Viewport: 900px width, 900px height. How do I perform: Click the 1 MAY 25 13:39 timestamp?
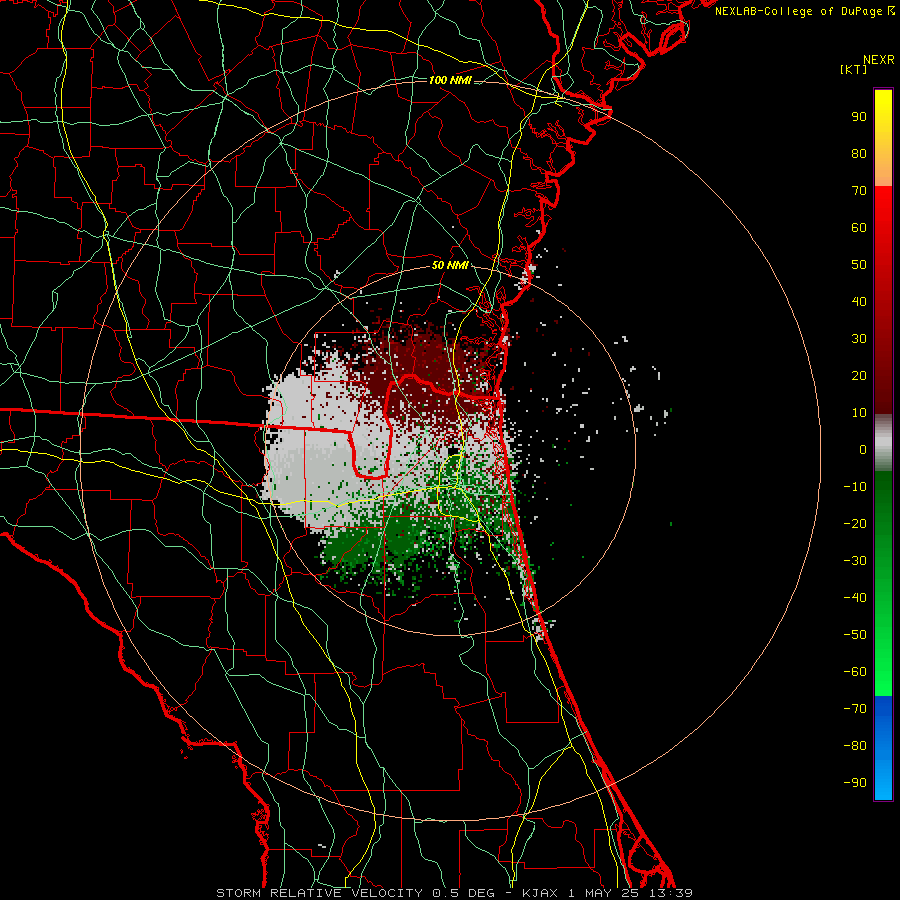(630, 893)
